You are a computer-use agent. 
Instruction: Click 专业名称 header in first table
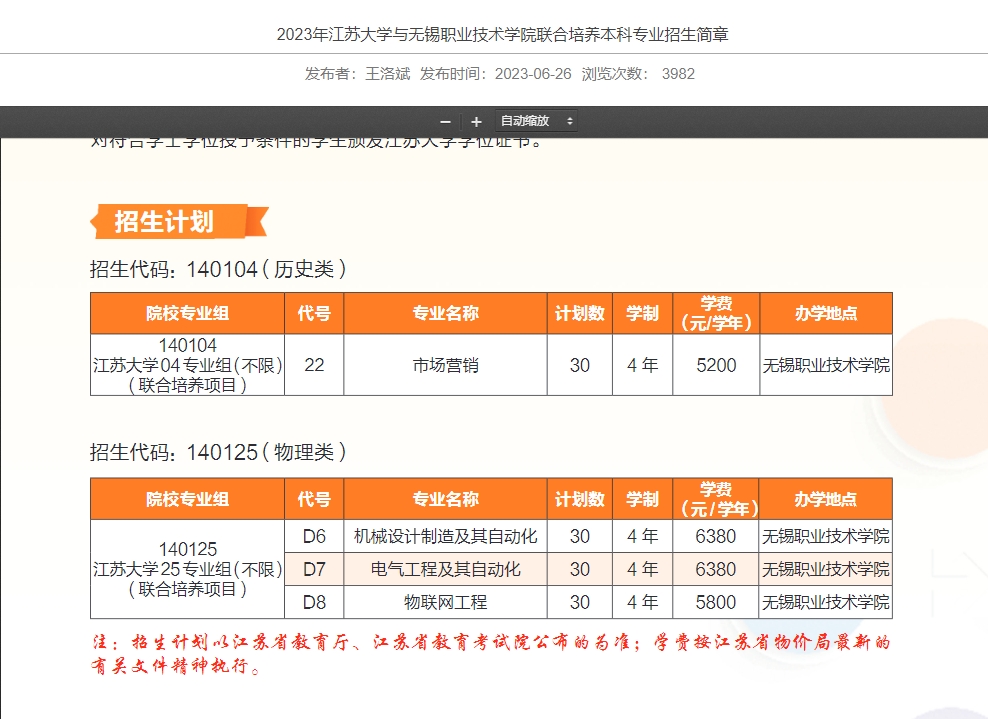click(445, 313)
